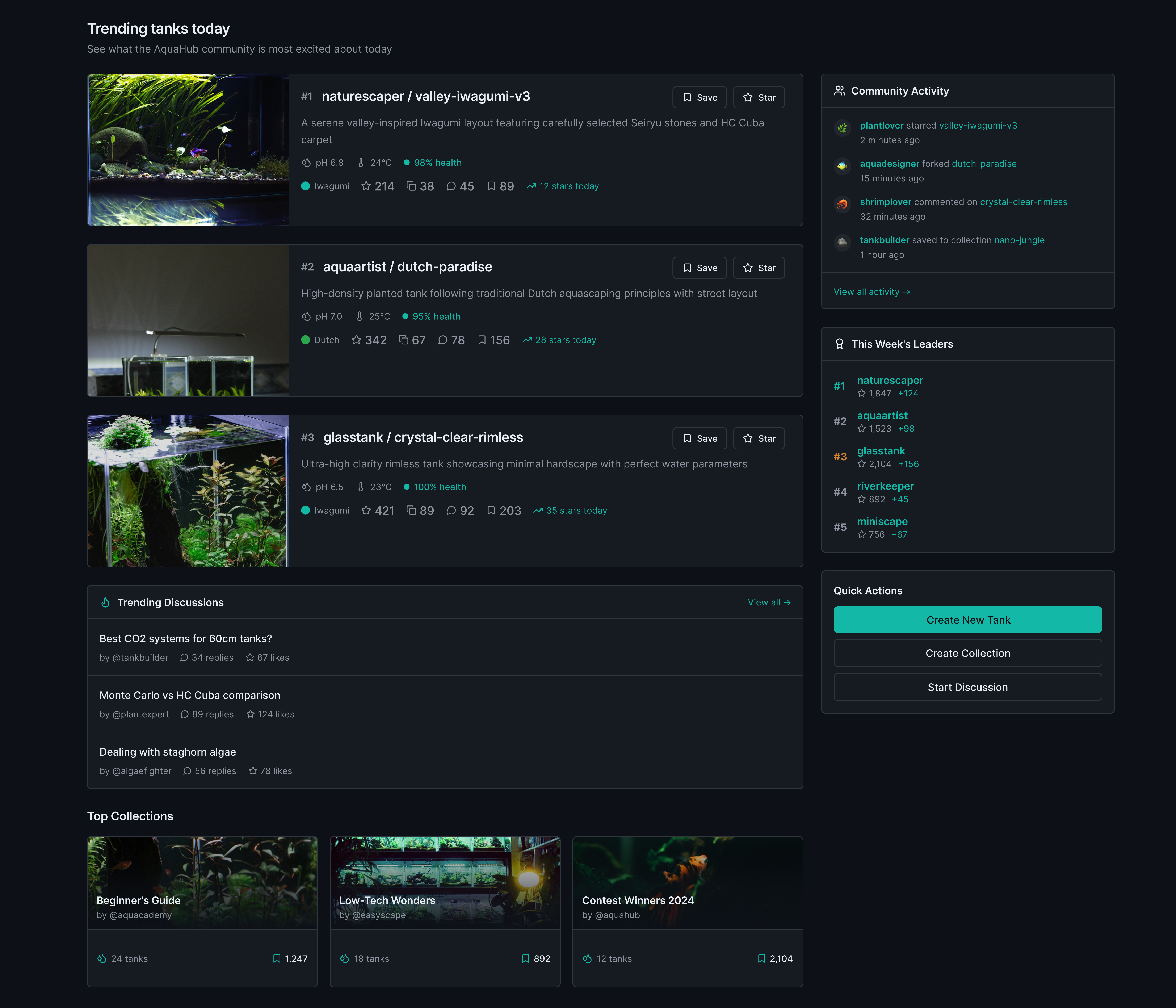Open Monte Carlo vs HC Cuba comparison discussion

pyautogui.click(x=190, y=695)
